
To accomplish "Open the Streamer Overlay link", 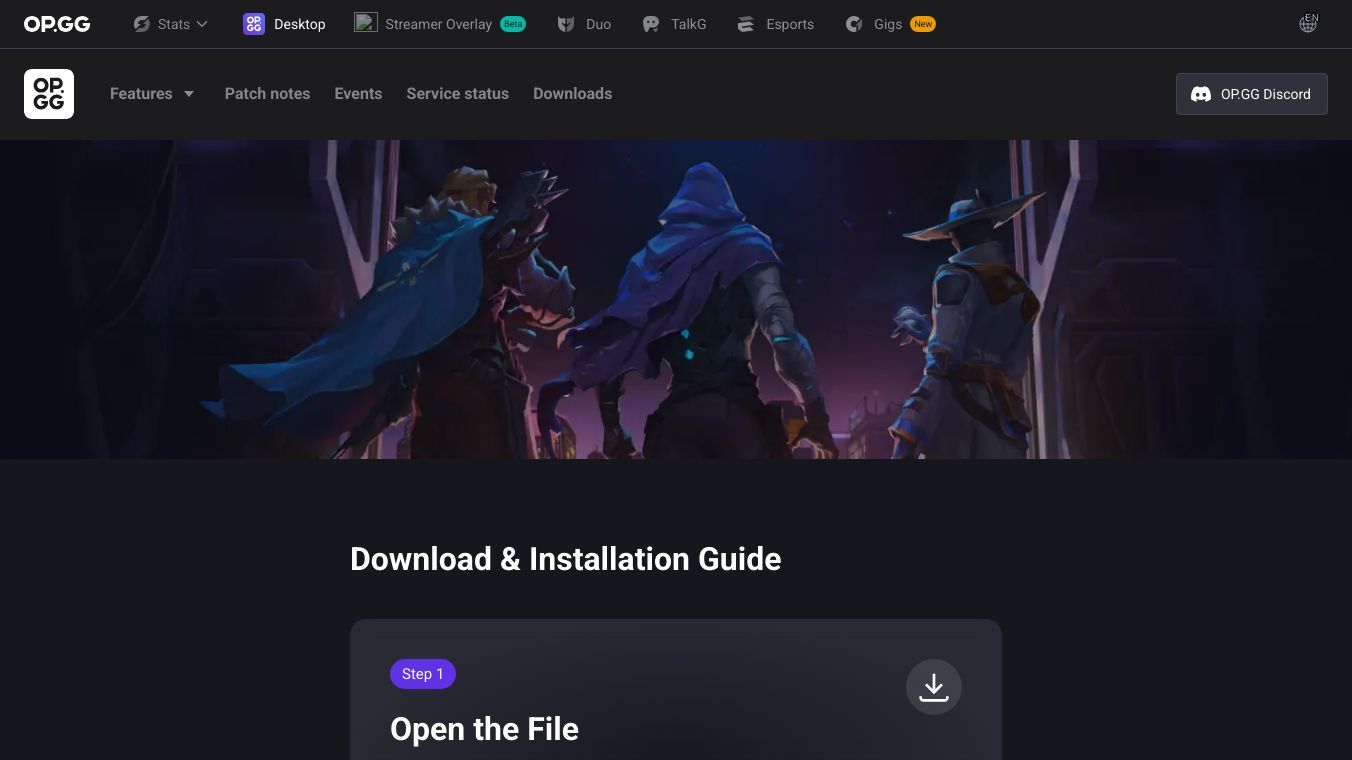I will 438,24.
